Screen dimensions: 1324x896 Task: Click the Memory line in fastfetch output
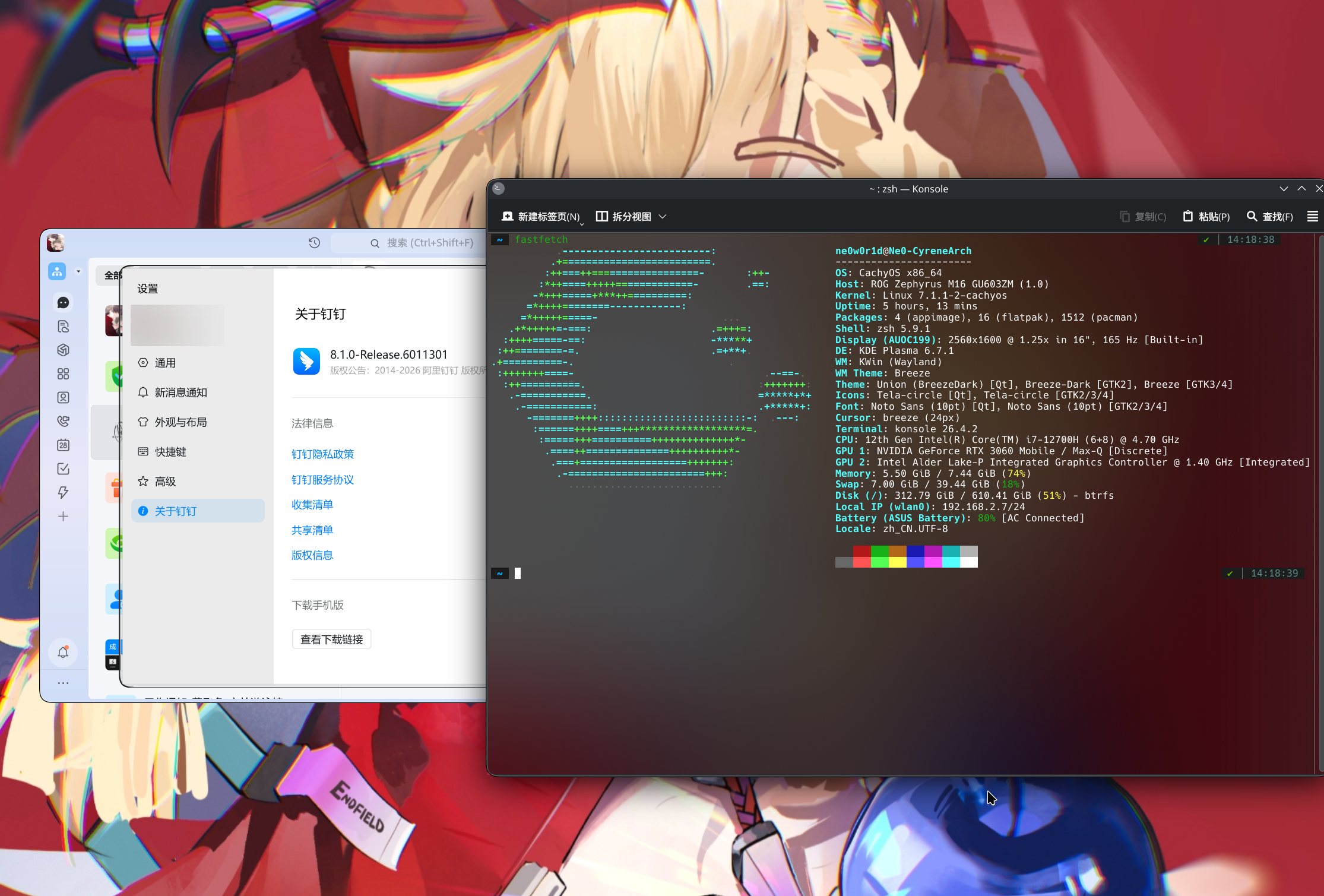tap(933, 474)
